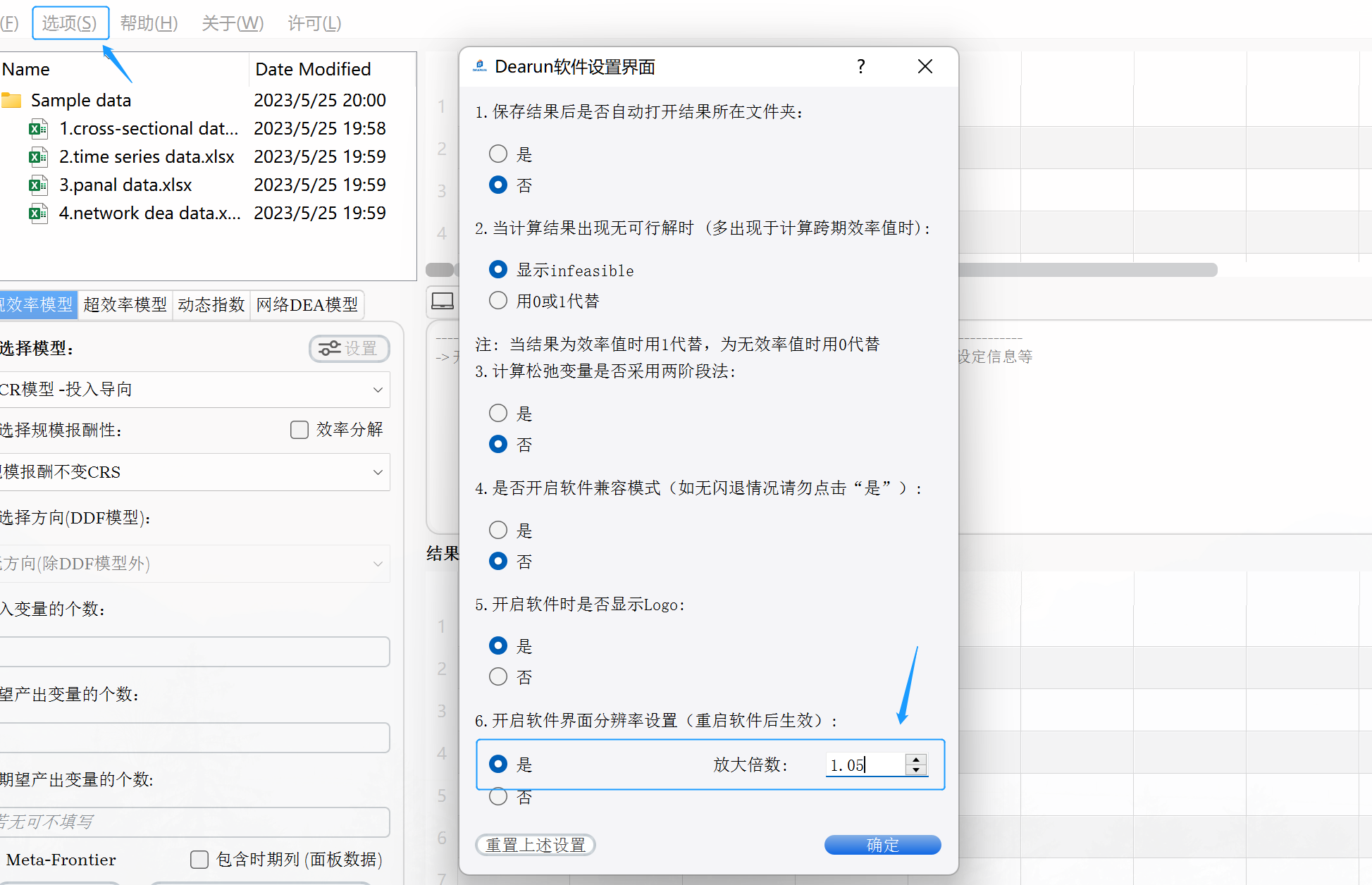The width and height of the screenshot is (1372, 885).
Task: Switch to the 网络DEA模型 tab
Action: tap(307, 304)
